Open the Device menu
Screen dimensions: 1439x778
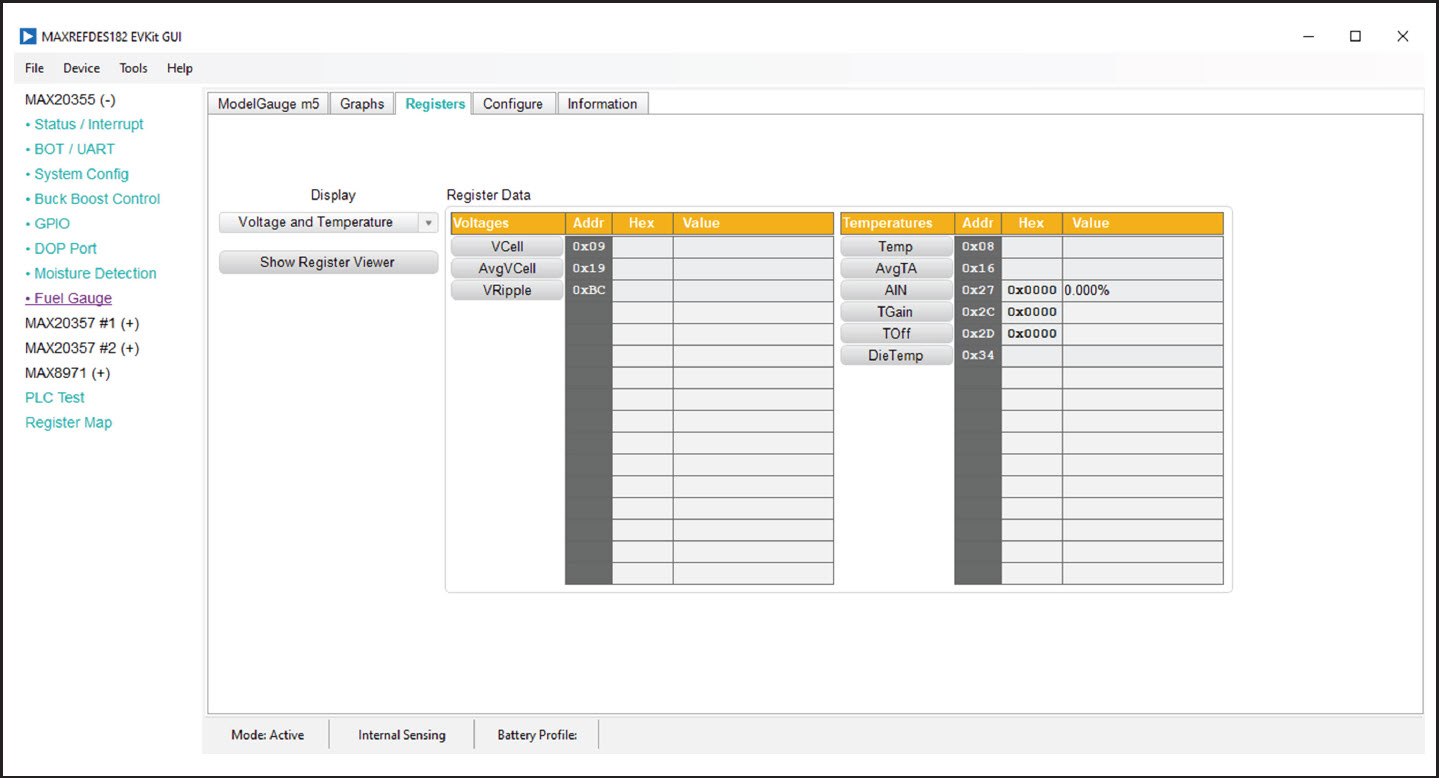[81, 68]
